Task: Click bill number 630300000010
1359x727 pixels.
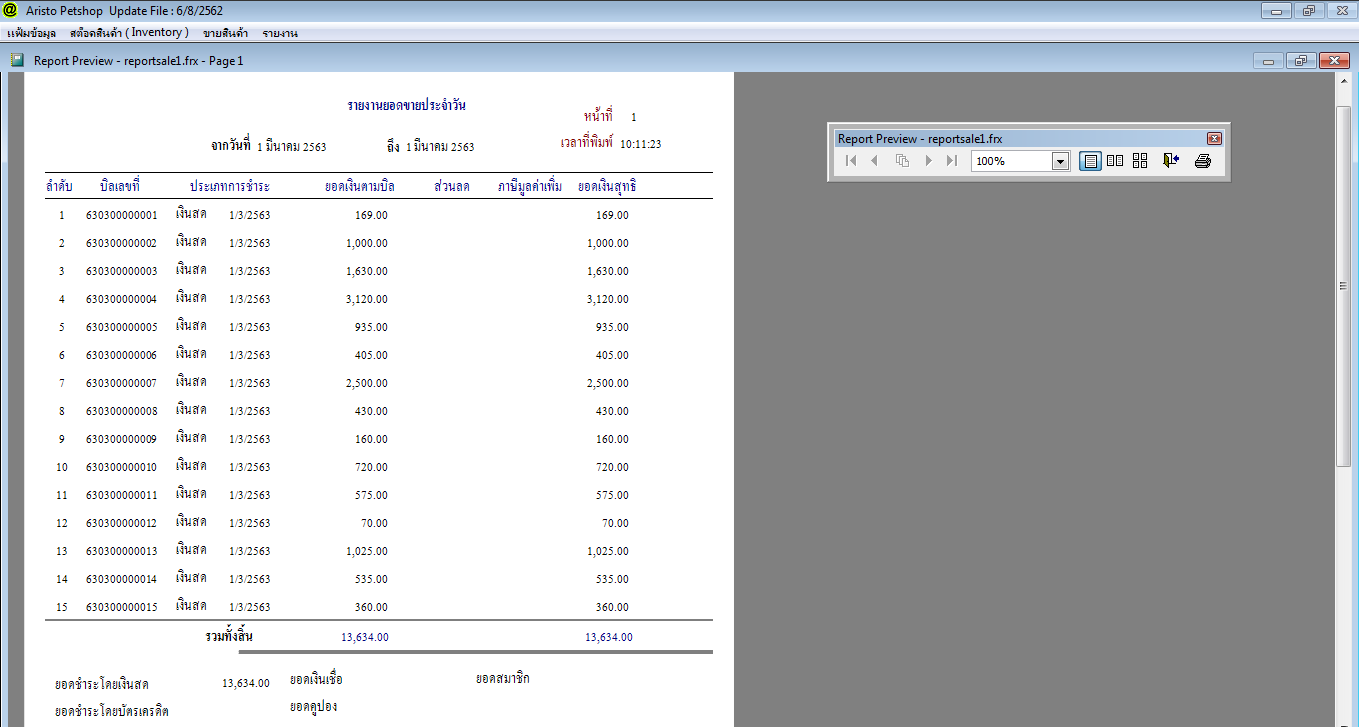Action: pyautogui.click(x=122, y=467)
